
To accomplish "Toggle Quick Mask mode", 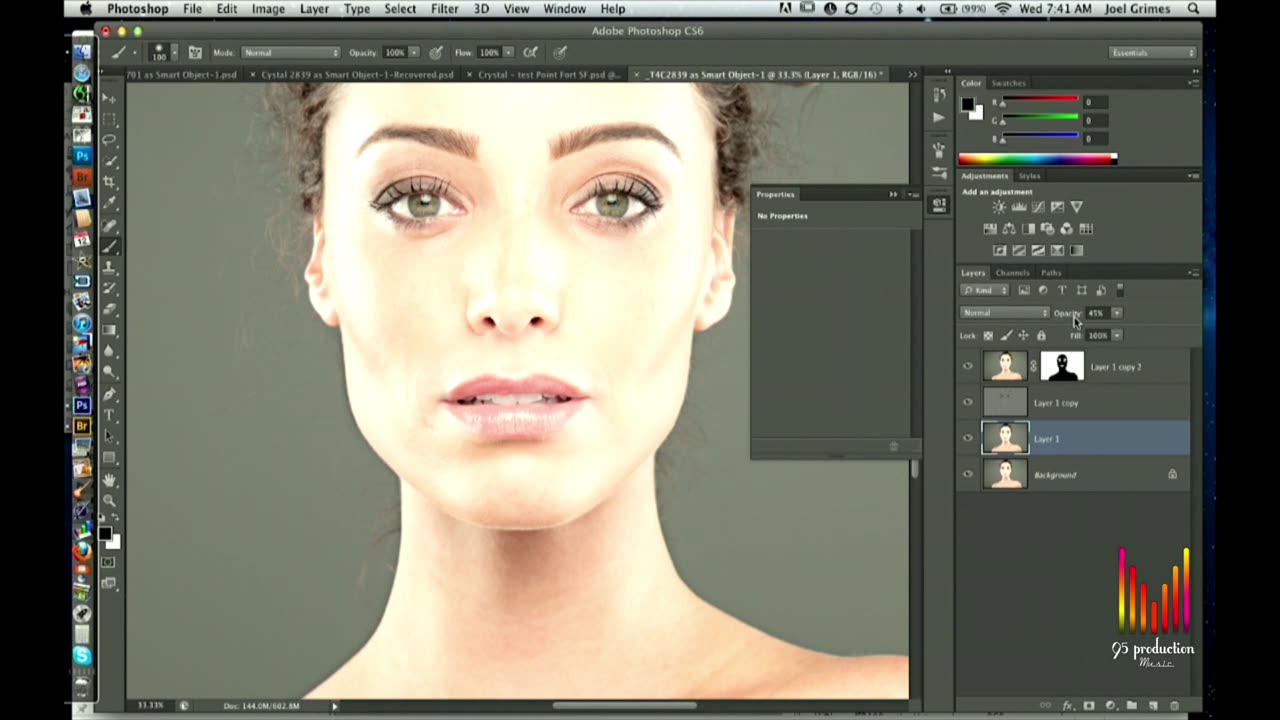I will pos(109,562).
